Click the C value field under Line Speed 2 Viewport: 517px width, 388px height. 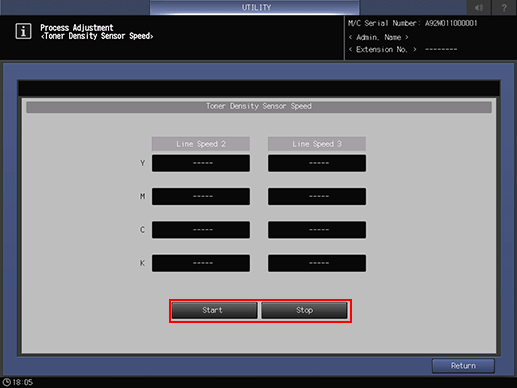[201, 230]
